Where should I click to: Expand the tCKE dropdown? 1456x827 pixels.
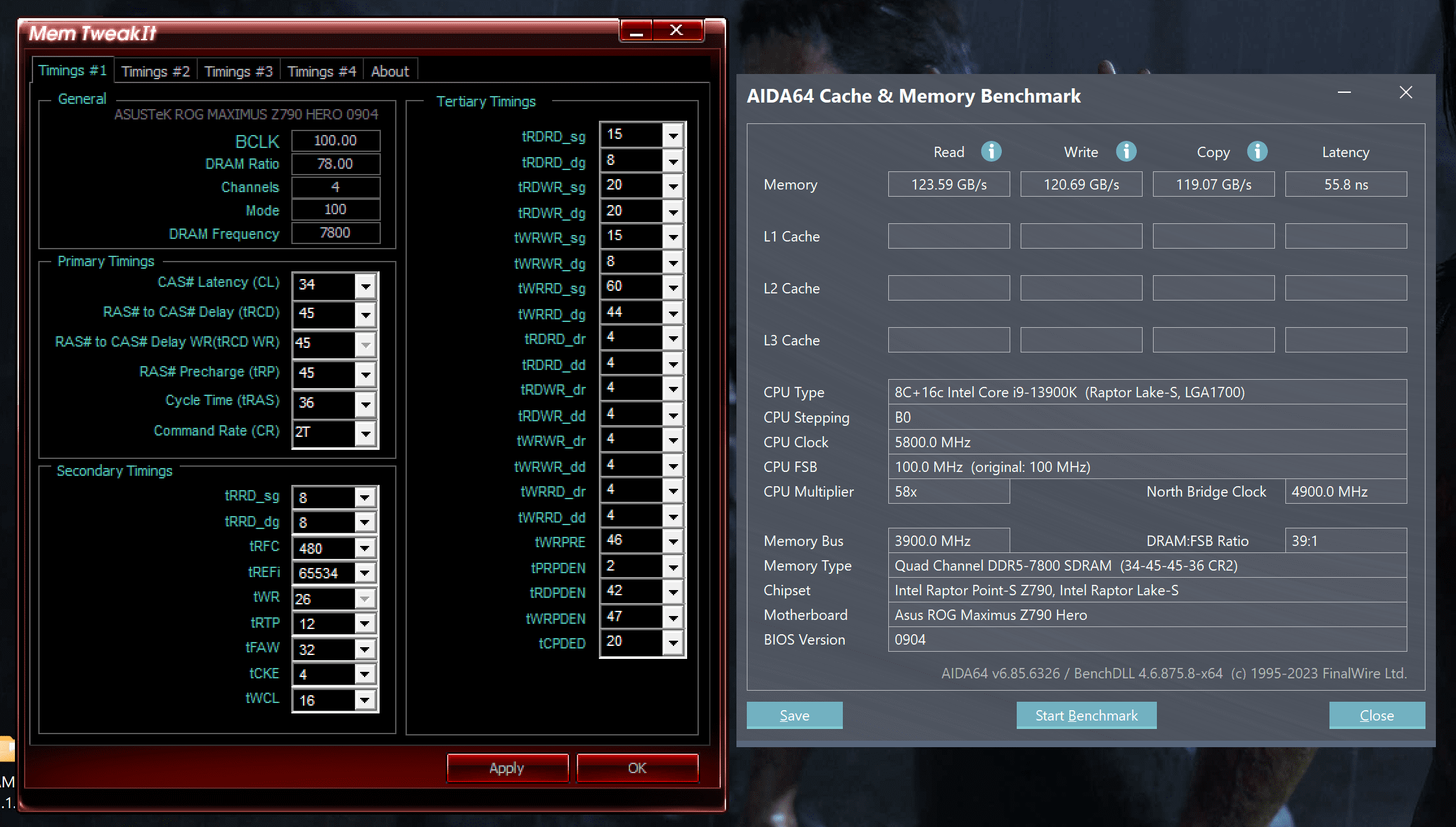[365, 674]
